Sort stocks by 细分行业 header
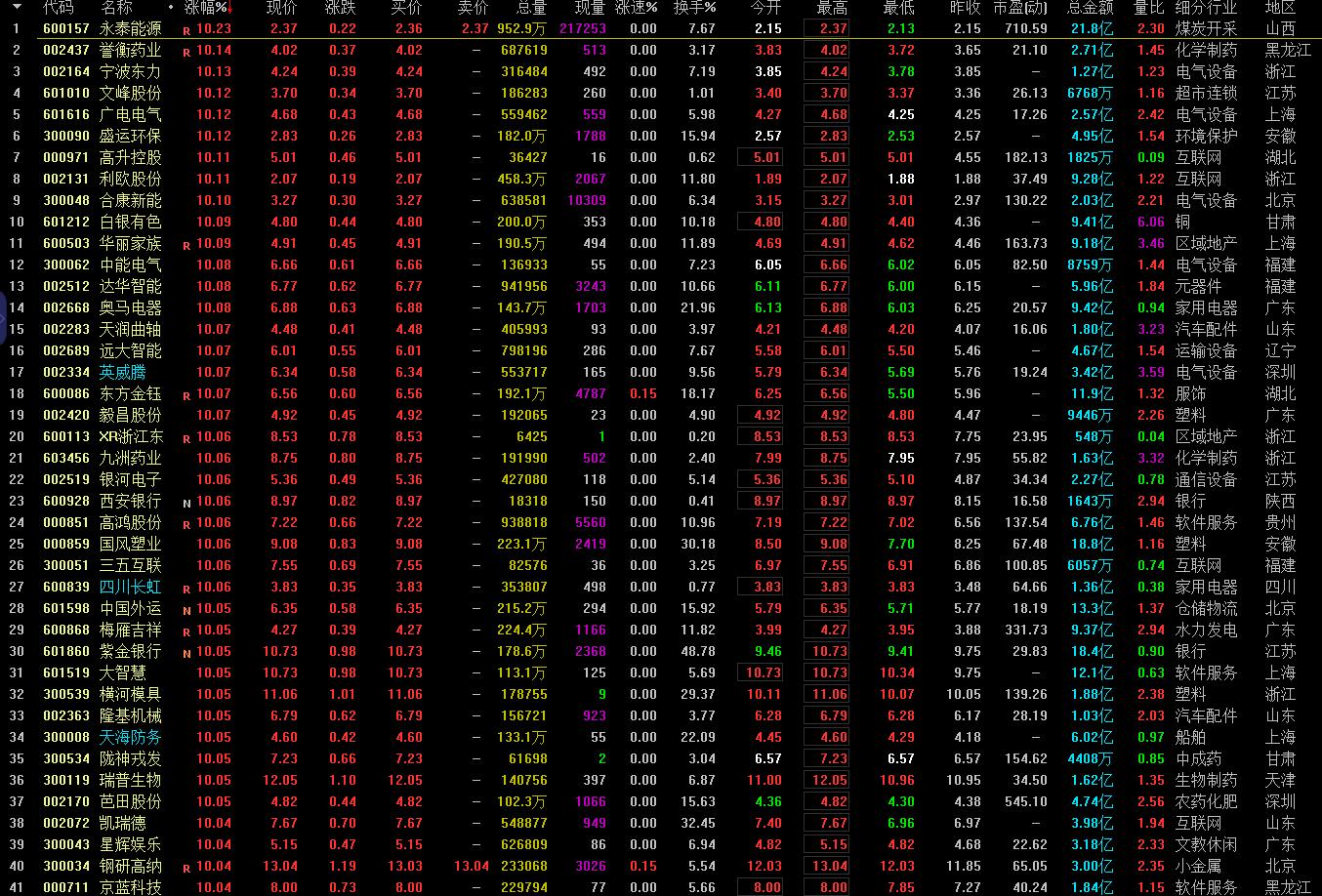Viewport: 1322px width, 896px height. coord(1206,8)
